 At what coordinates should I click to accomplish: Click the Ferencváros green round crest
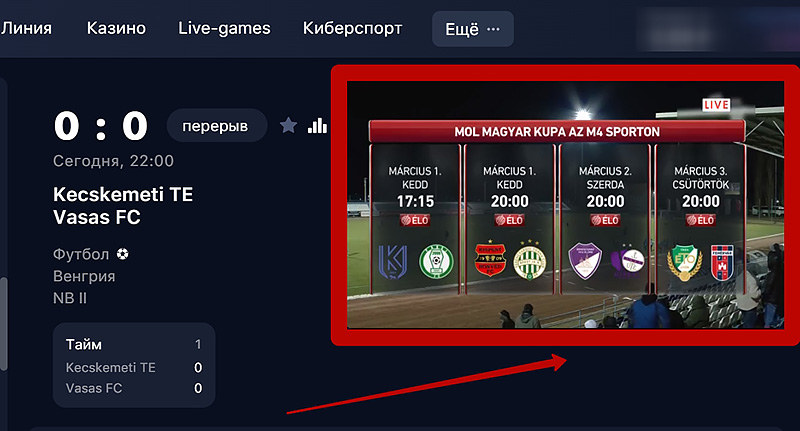pyautogui.click(x=530, y=261)
